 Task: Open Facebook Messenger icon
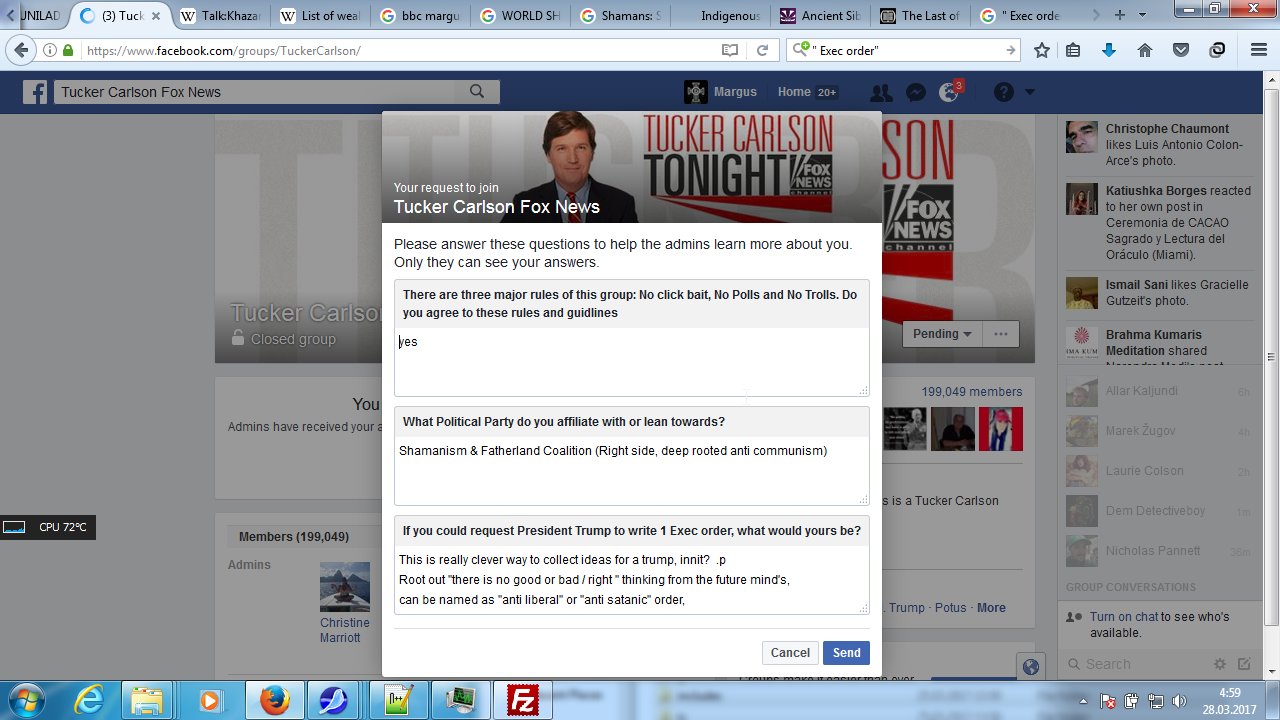coord(915,92)
